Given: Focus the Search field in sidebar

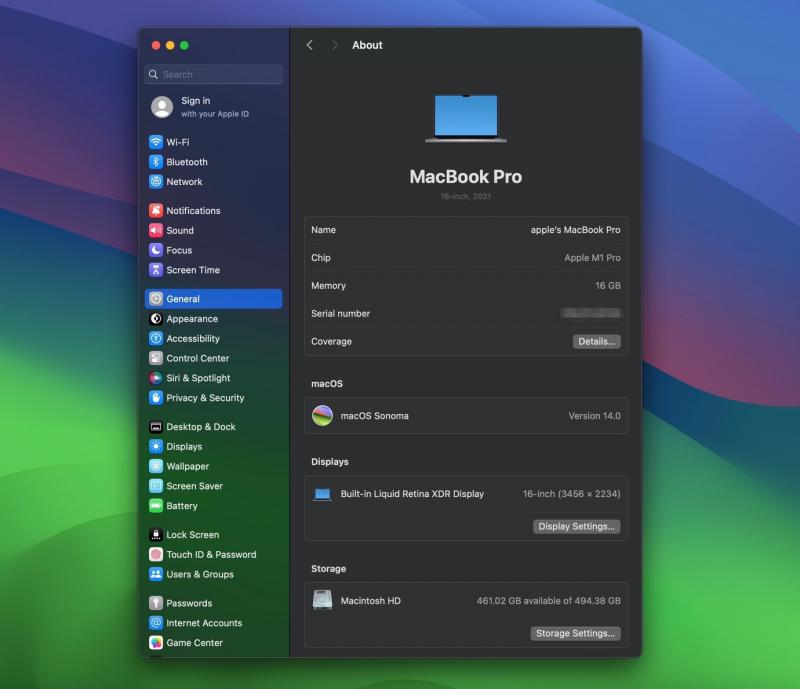Looking at the screenshot, I should (x=214, y=74).
